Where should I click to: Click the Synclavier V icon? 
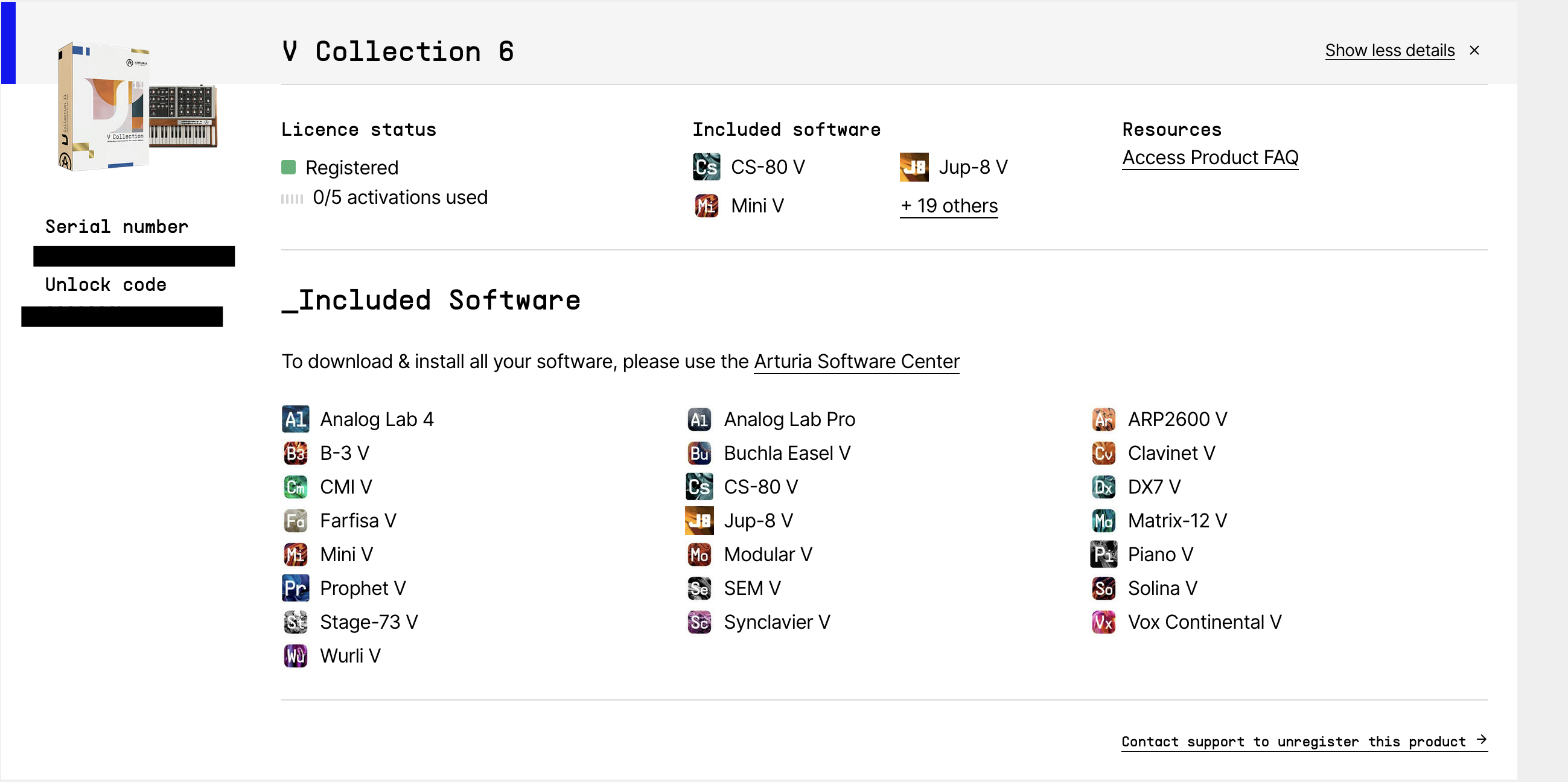[699, 622]
